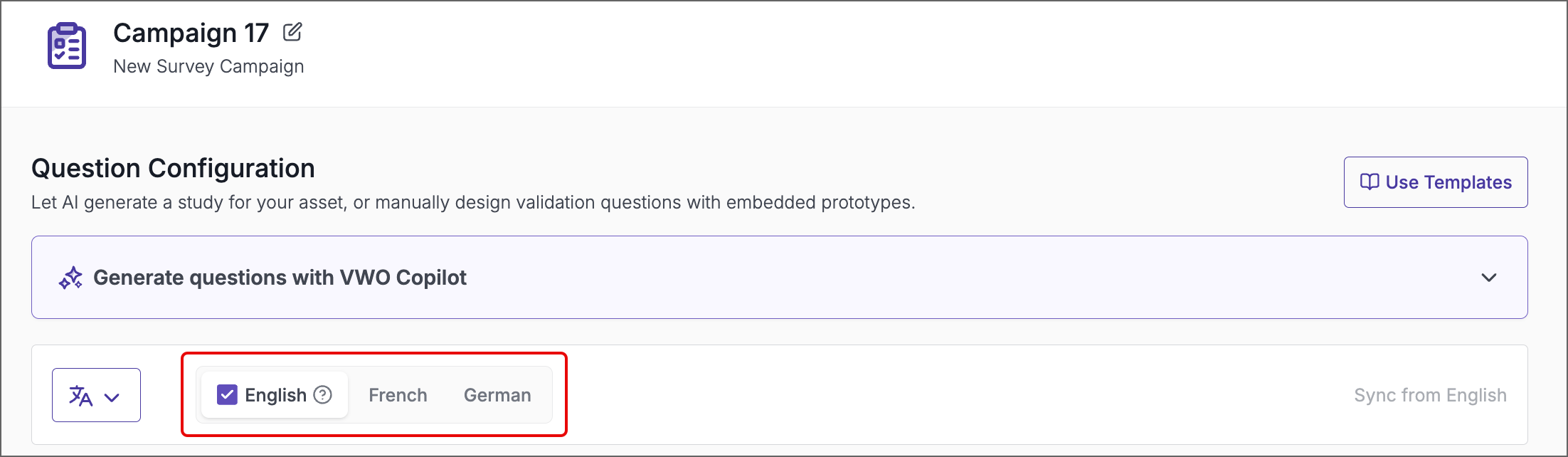Click the highlighted language selection bar

(x=375, y=394)
